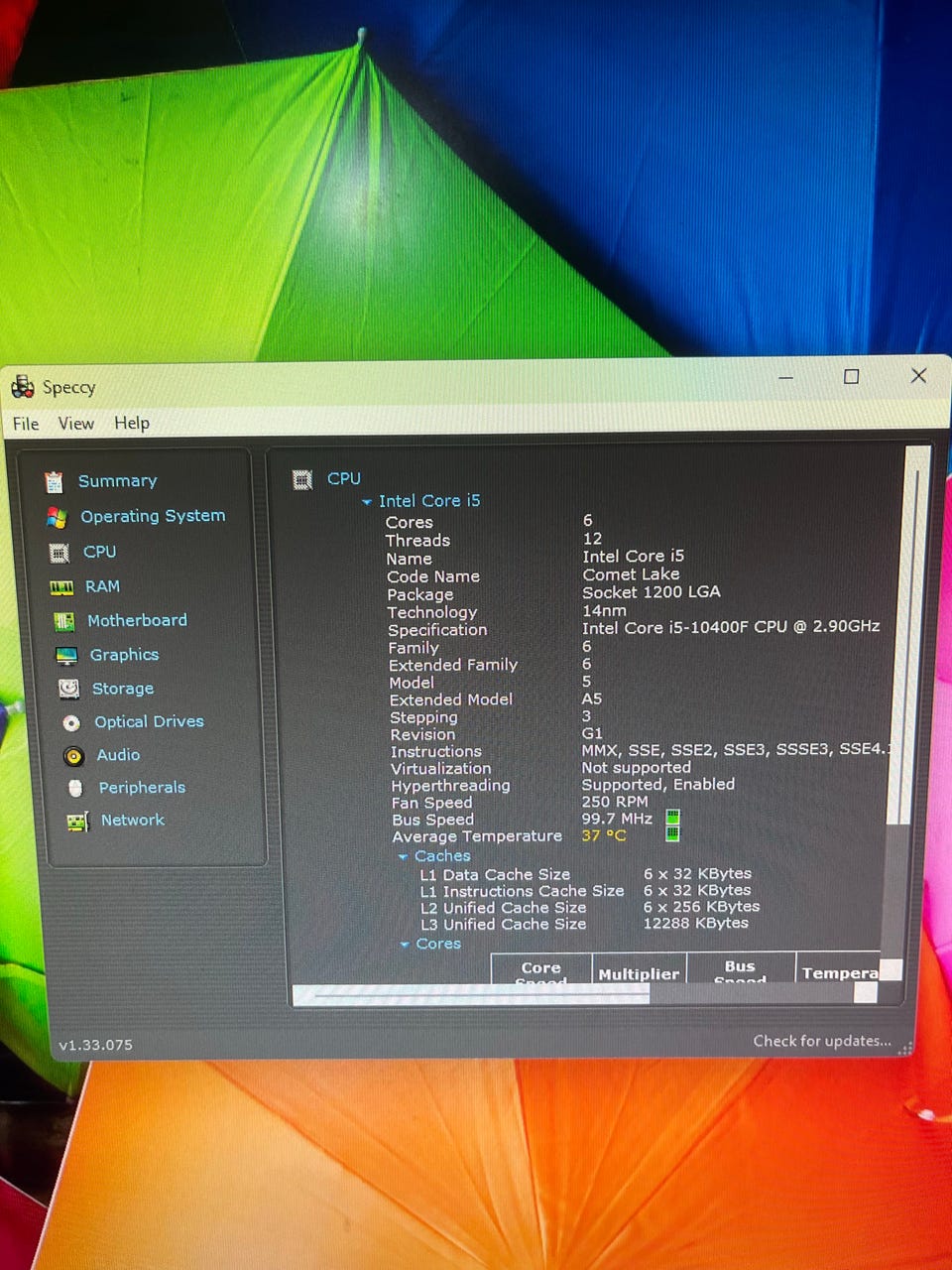This screenshot has height=1270, width=952.
Task: Click the Hyperthreading Supported, Enabled value
Action: point(658,785)
